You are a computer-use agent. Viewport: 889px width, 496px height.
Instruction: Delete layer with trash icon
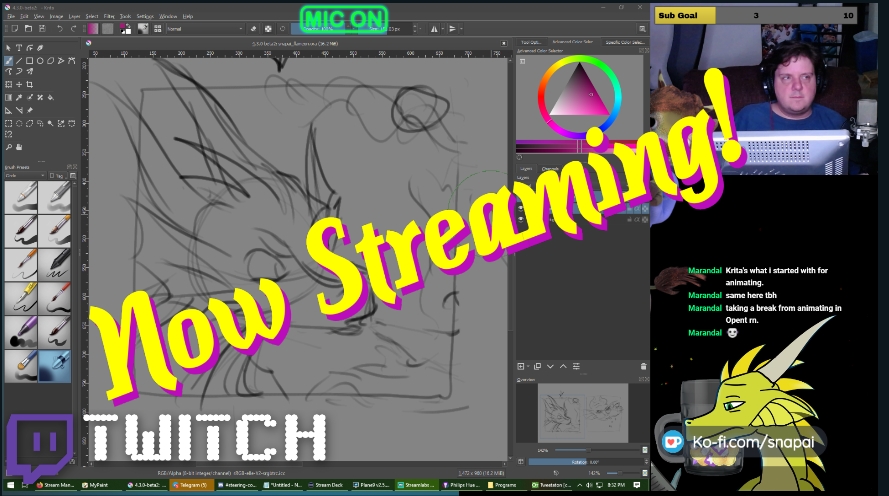[x=643, y=366]
